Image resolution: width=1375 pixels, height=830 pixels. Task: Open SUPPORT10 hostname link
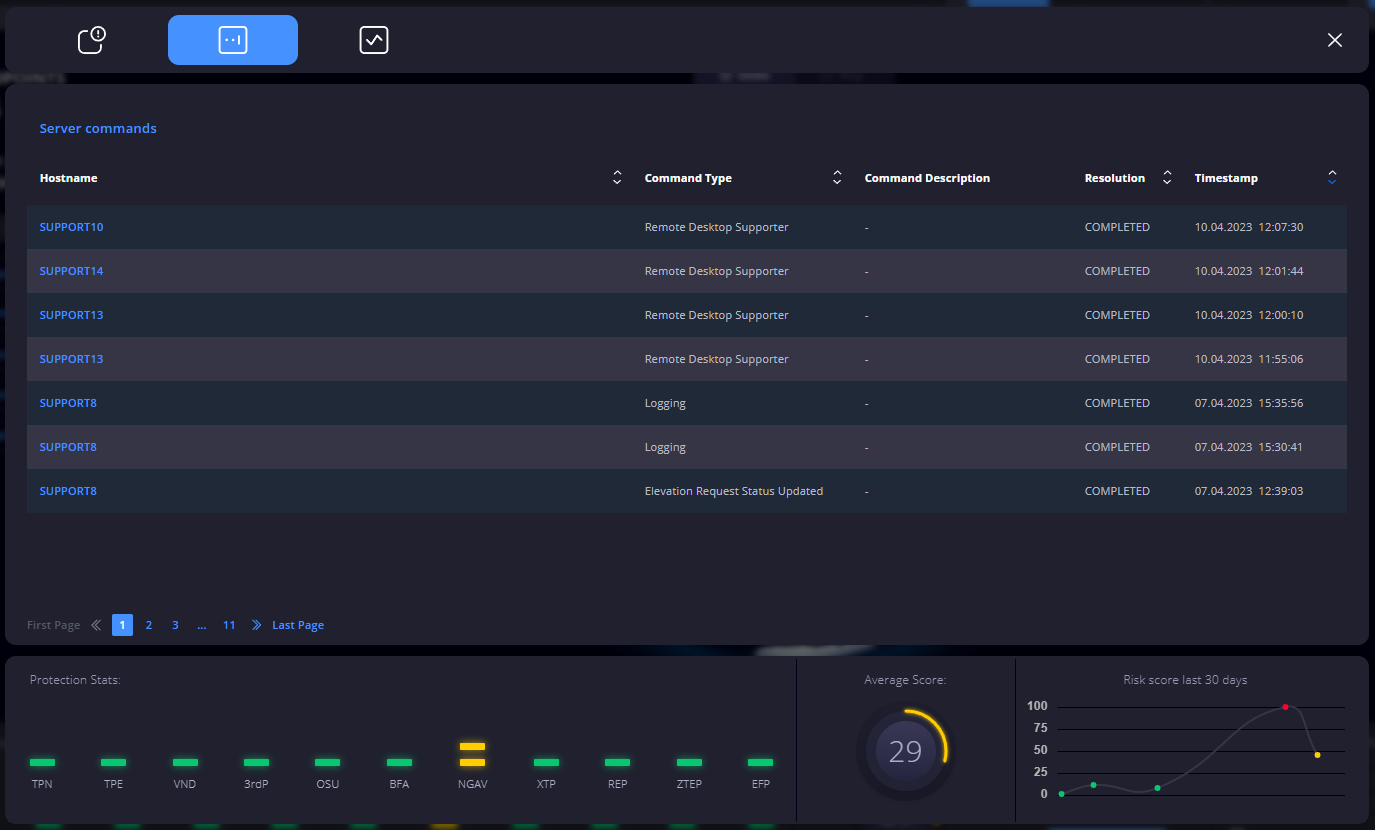71,227
